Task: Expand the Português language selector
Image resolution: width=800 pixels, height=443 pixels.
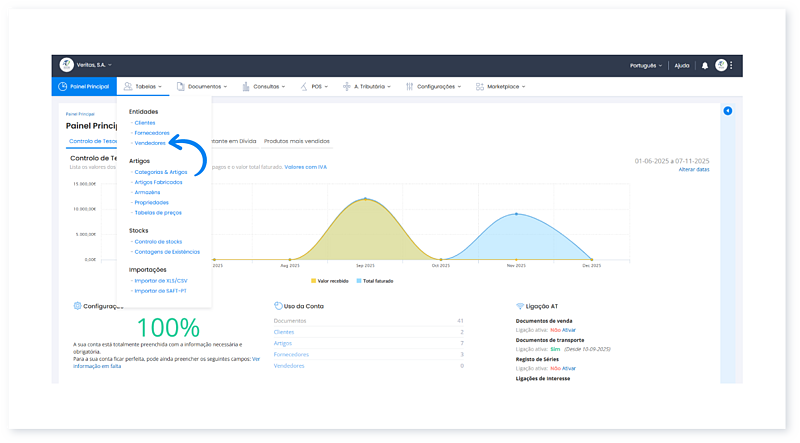Action: click(646, 65)
